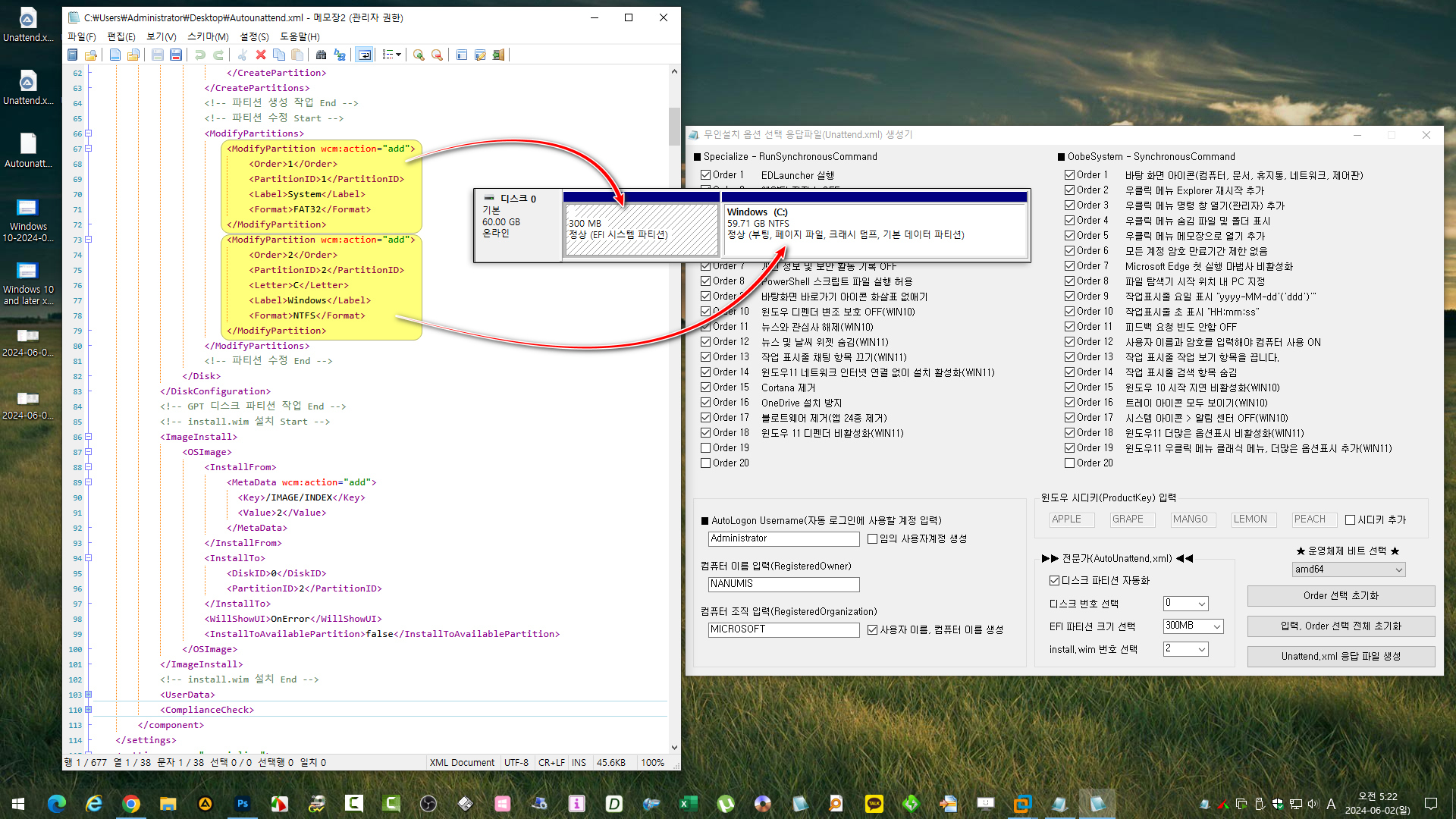The image size is (1456, 819).
Task: Click the red X Delete icon in toolbar
Action: tap(261, 55)
